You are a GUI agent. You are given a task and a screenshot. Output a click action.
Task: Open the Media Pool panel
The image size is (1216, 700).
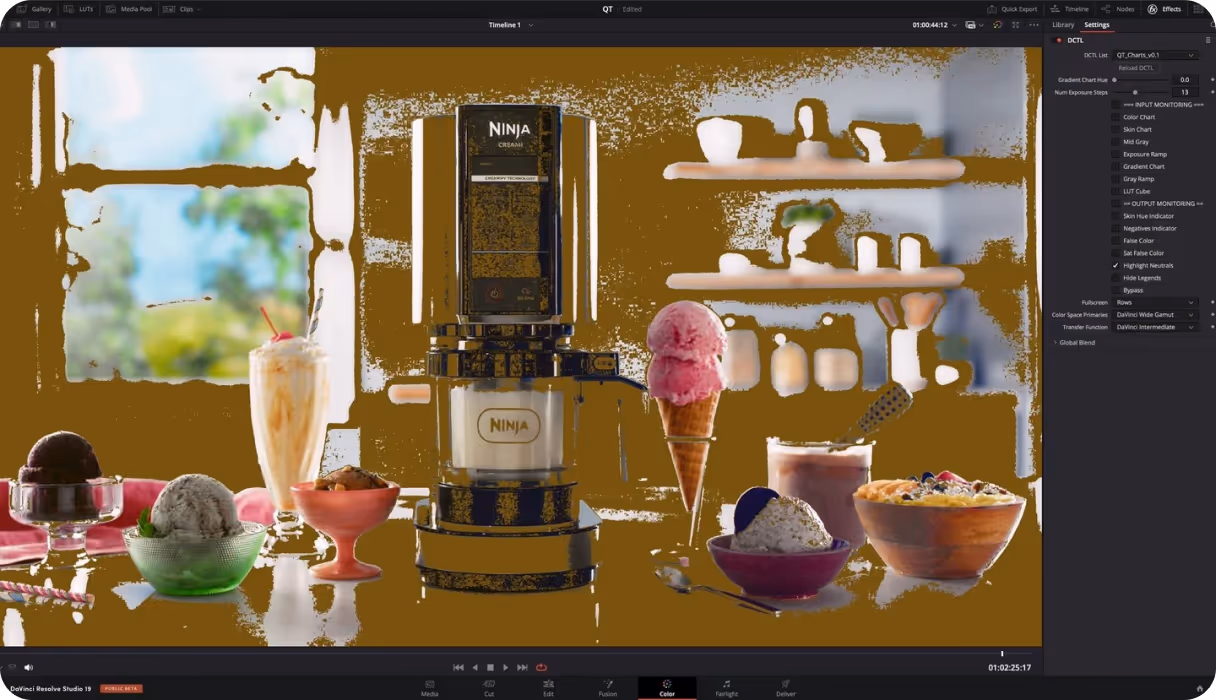click(129, 9)
